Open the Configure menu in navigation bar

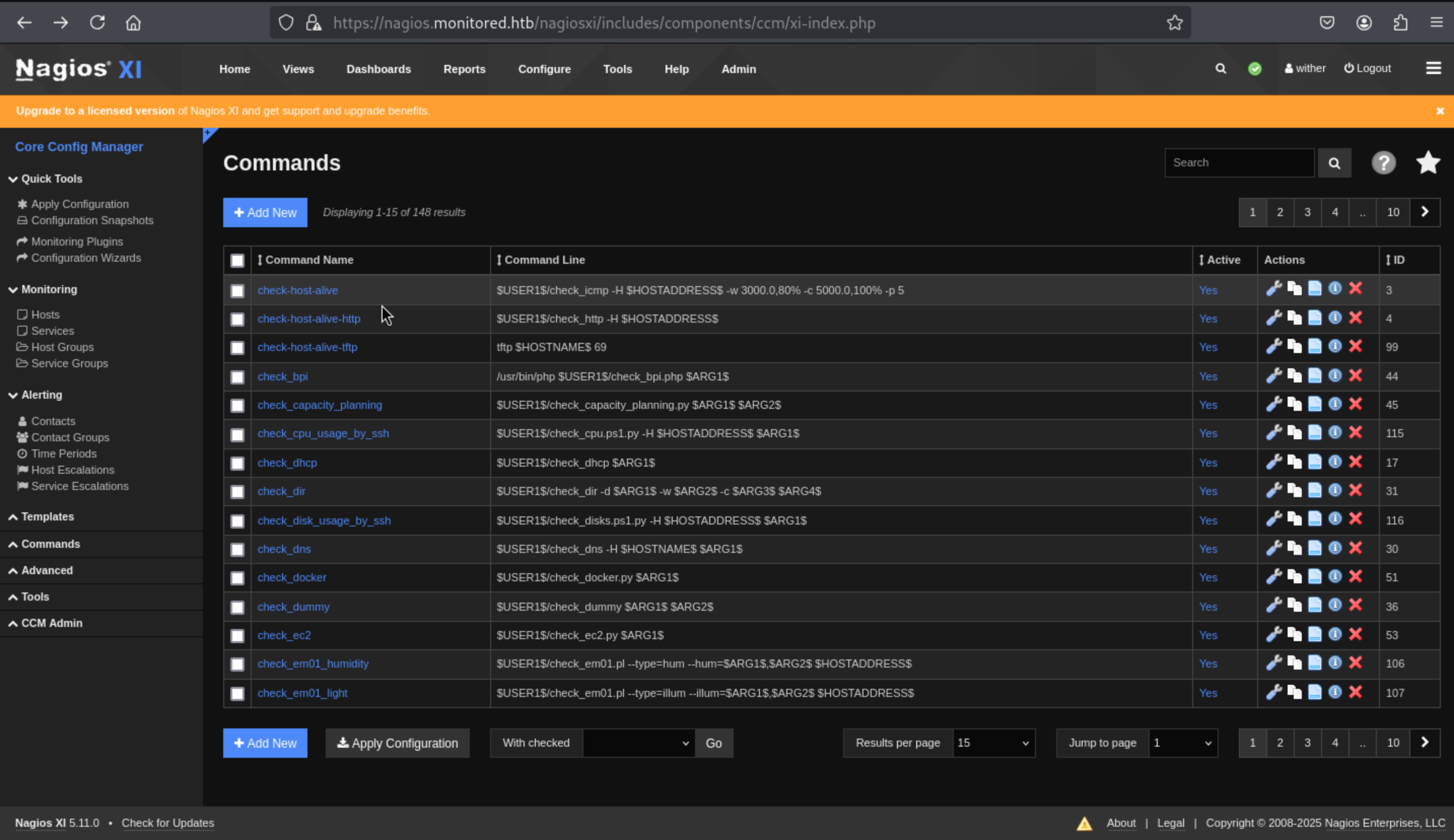(x=544, y=69)
